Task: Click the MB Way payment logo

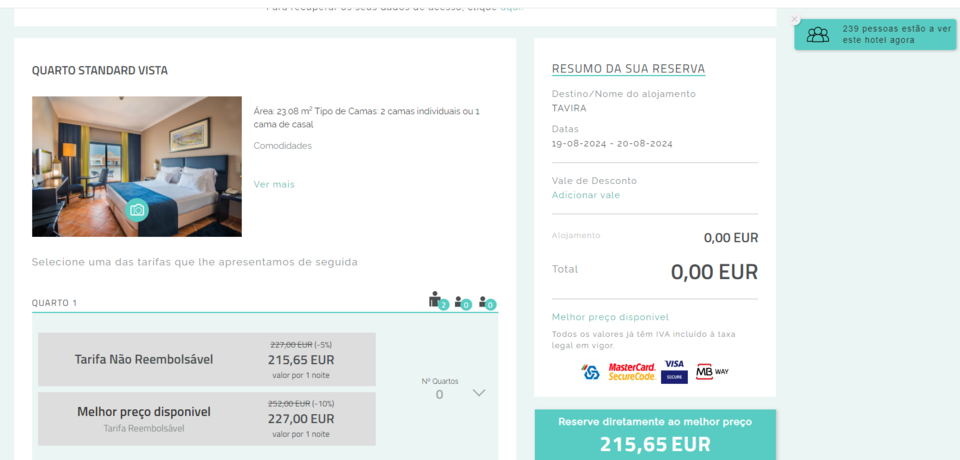Action: coord(712,372)
